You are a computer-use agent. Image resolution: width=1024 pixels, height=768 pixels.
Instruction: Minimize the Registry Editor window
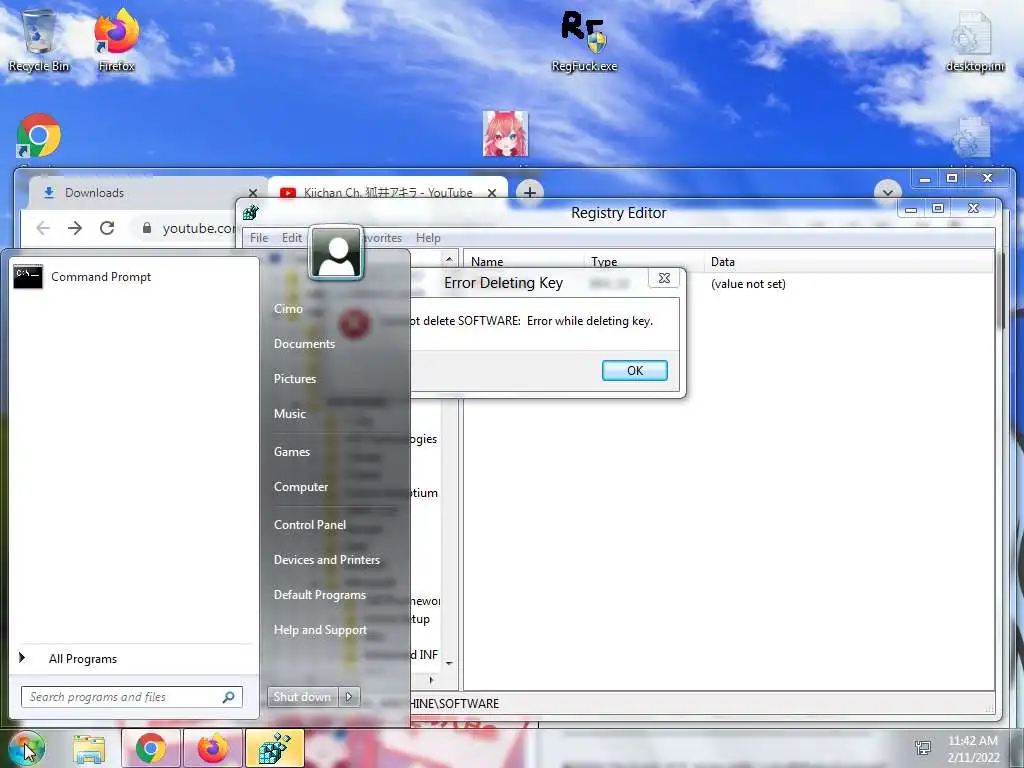click(x=912, y=209)
